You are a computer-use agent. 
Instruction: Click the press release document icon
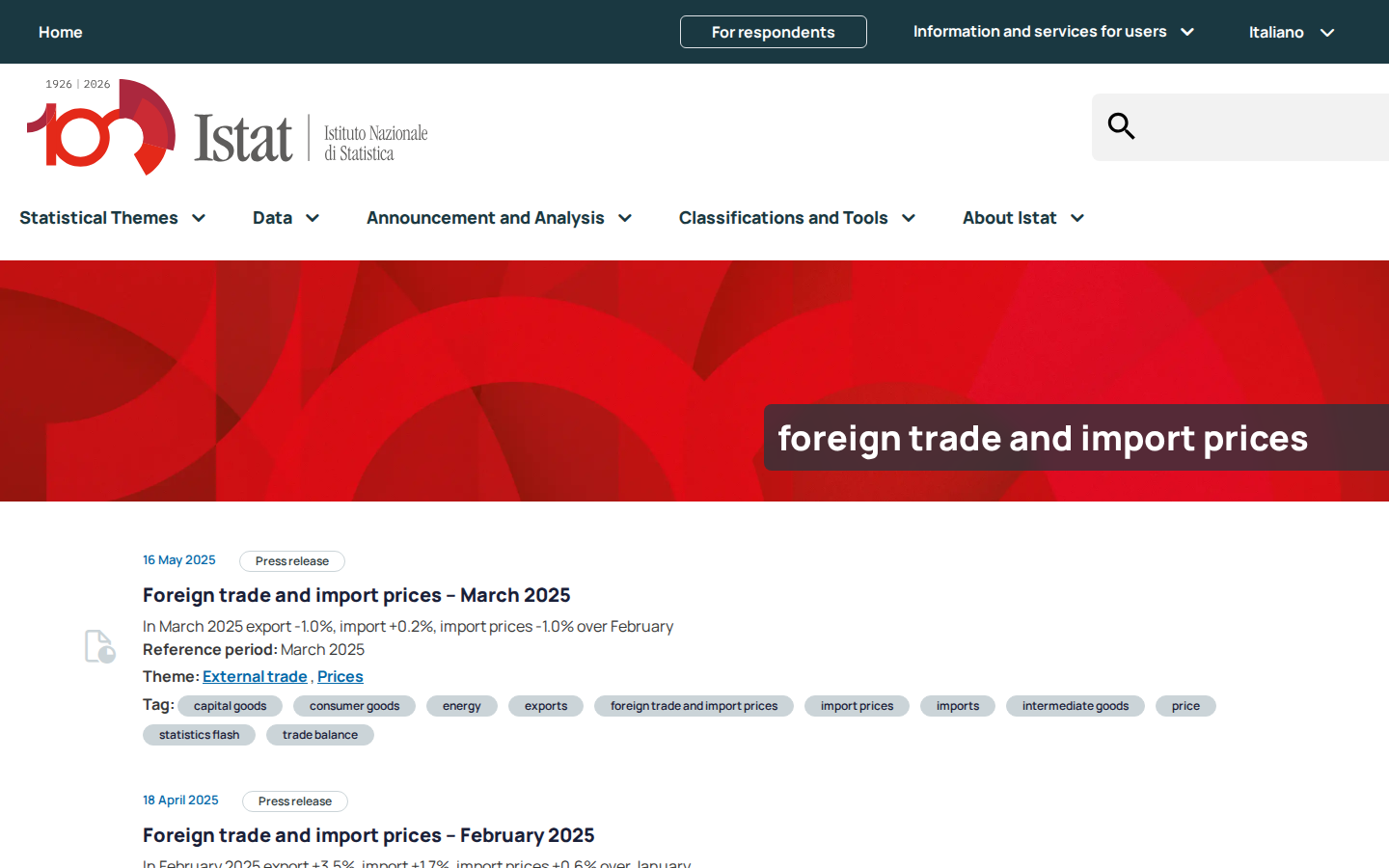click(99, 646)
